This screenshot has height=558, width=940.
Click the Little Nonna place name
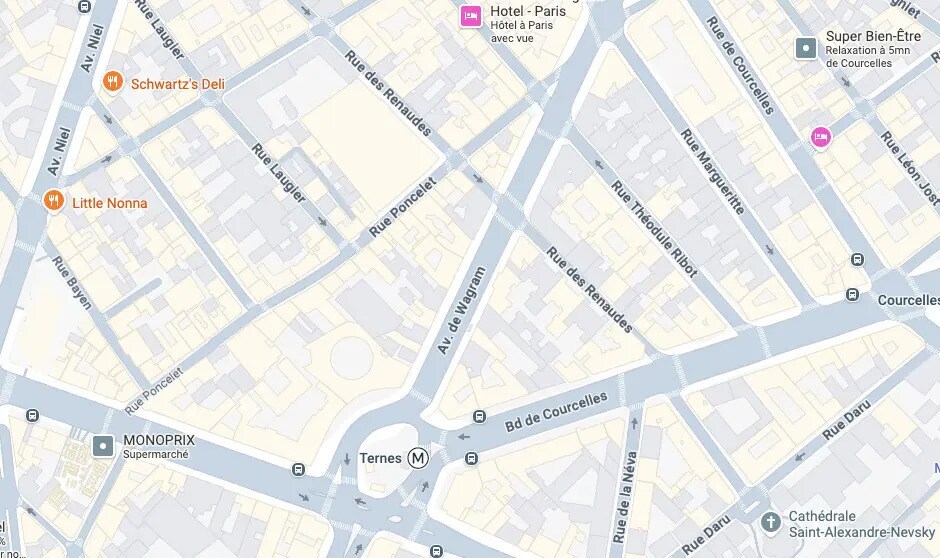coord(110,203)
